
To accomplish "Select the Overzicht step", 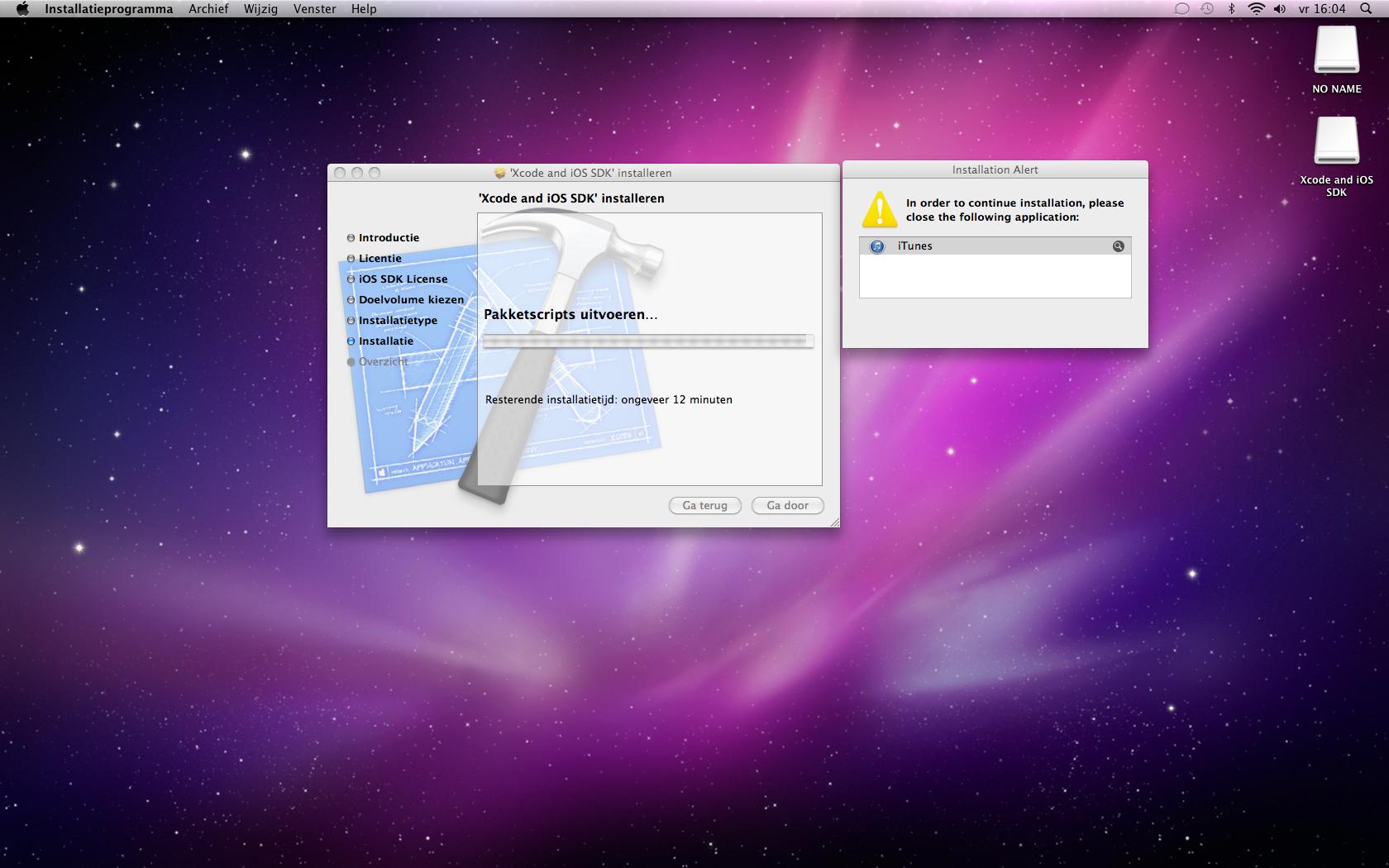I will tap(377, 361).
